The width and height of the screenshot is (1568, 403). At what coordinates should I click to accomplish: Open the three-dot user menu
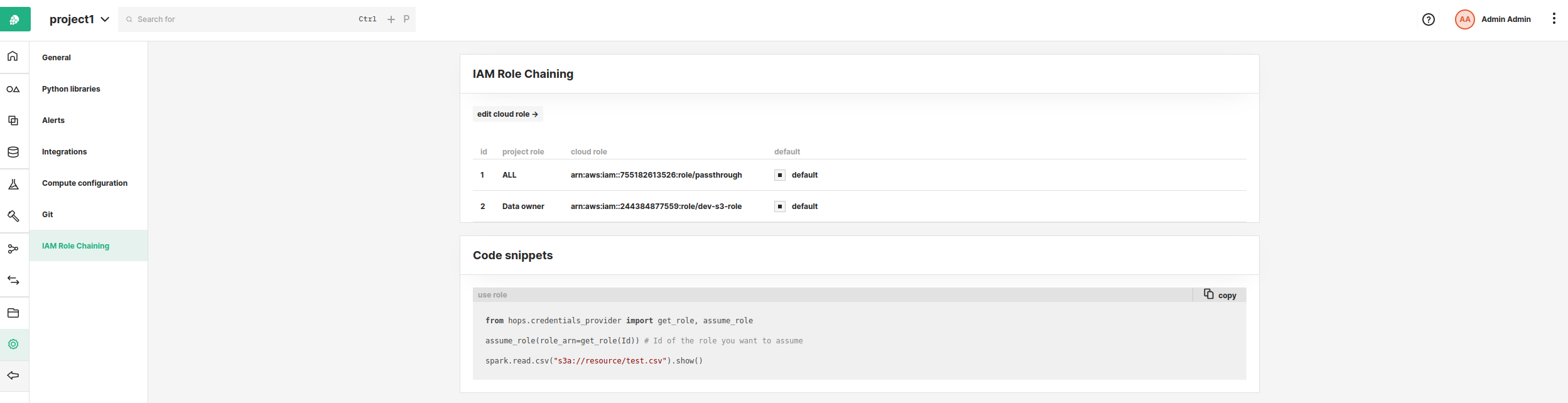[x=1554, y=19]
